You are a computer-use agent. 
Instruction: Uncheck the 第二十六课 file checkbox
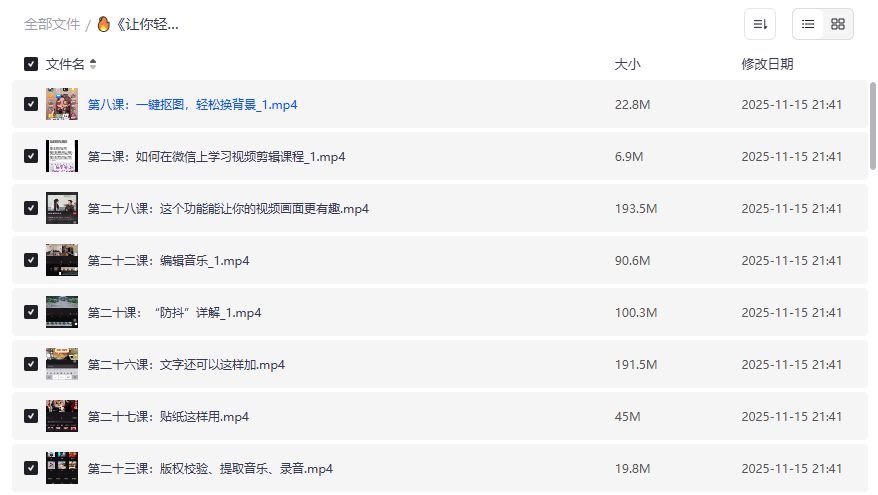click(x=31, y=364)
